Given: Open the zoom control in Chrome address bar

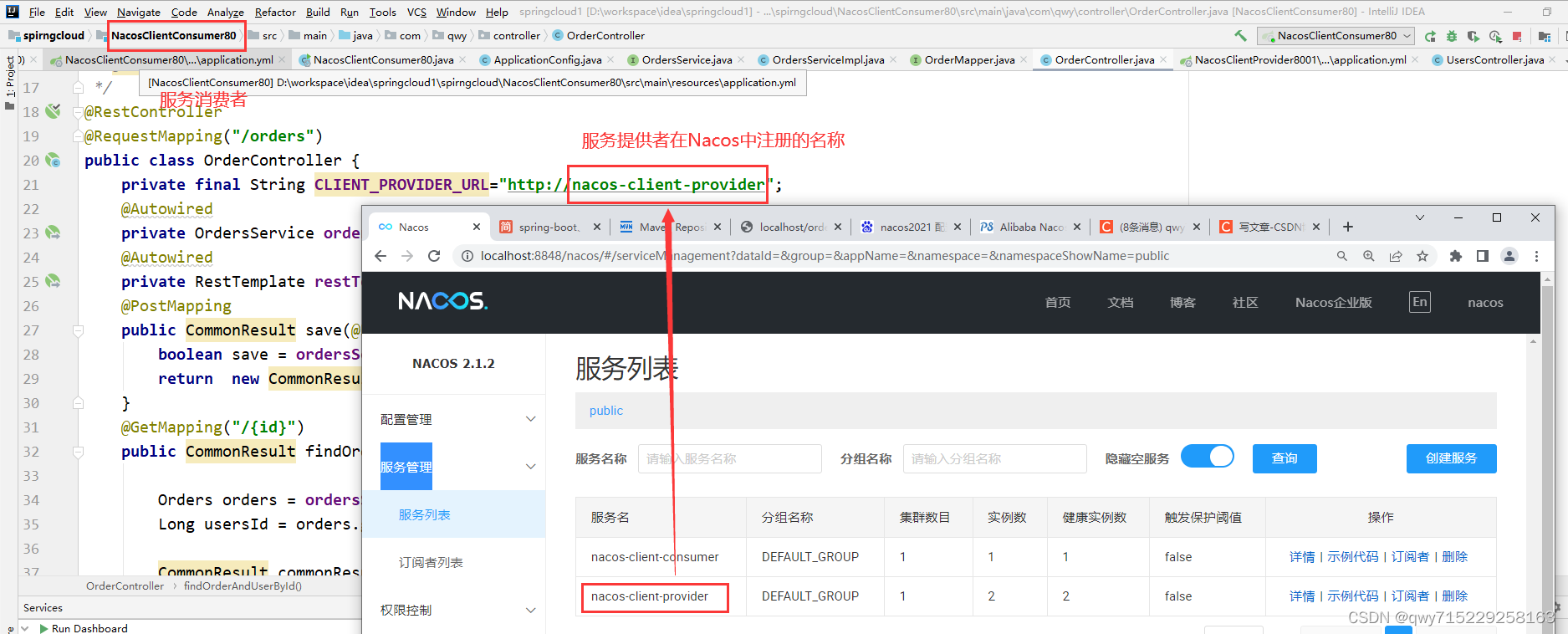Looking at the screenshot, I should click(x=1369, y=256).
